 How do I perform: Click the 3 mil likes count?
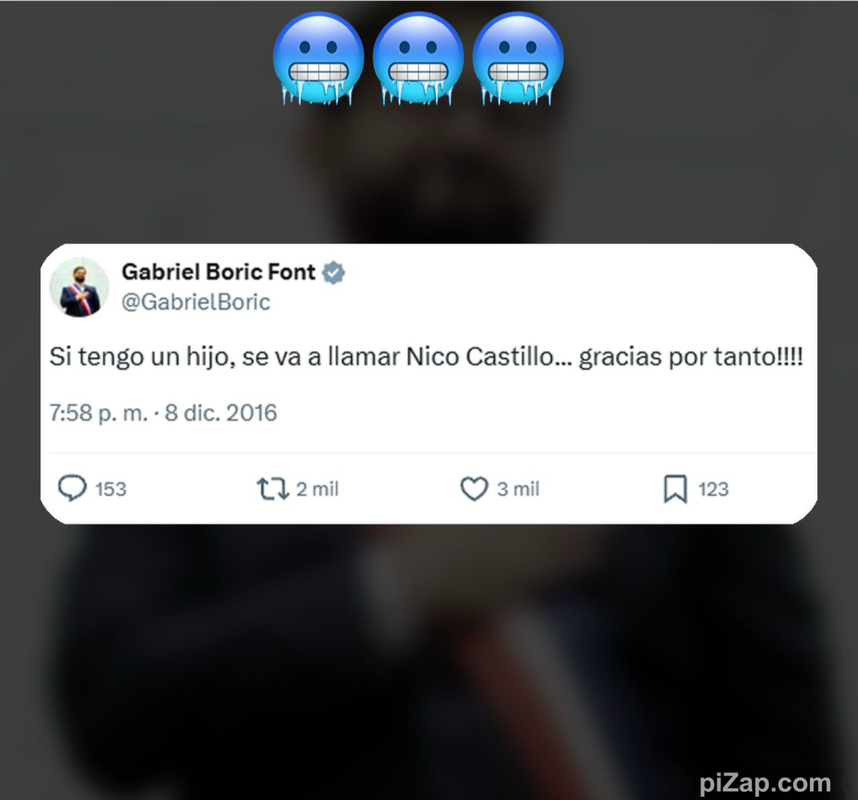518,489
